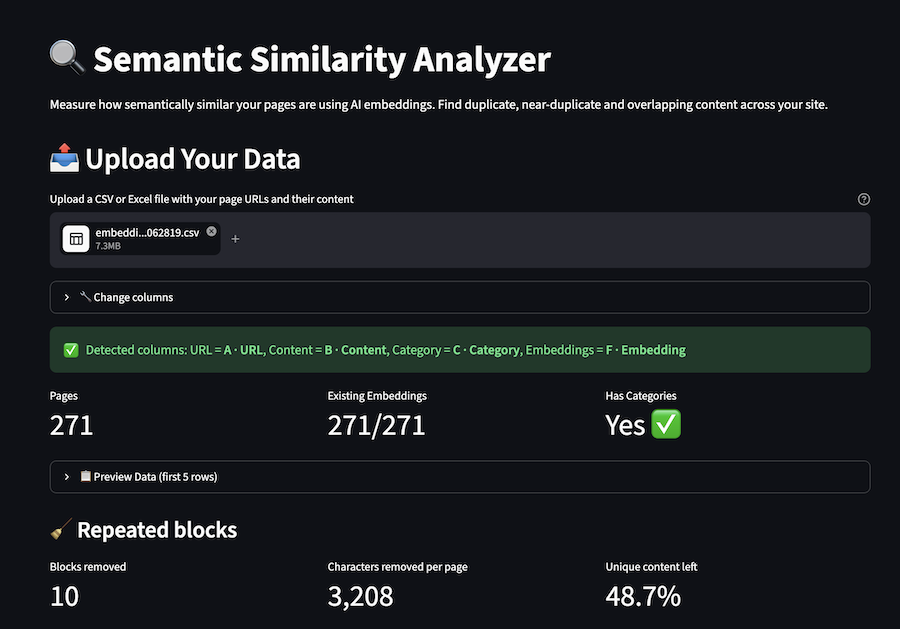Click the Blocks removed label
The image size is (900, 629).
[88, 567]
